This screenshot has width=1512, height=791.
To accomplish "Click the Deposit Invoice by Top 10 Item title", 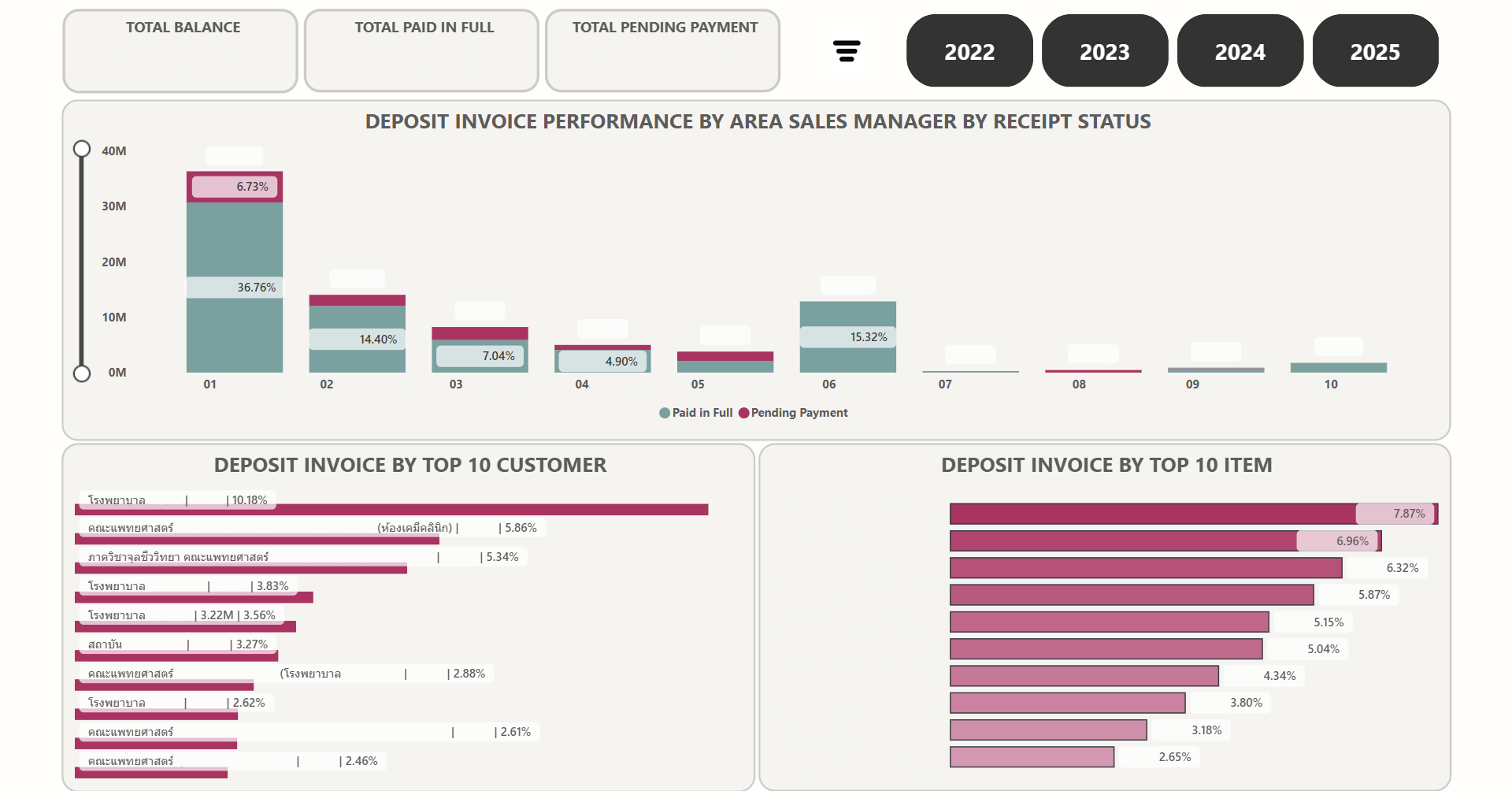I will tap(1106, 466).
